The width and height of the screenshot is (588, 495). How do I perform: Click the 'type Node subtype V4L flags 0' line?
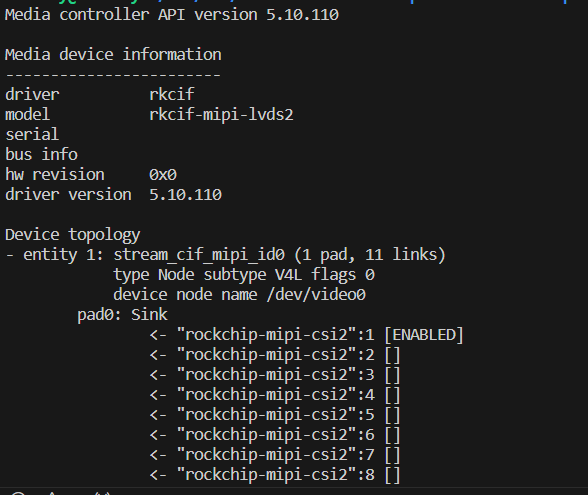(x=244, y=275)
